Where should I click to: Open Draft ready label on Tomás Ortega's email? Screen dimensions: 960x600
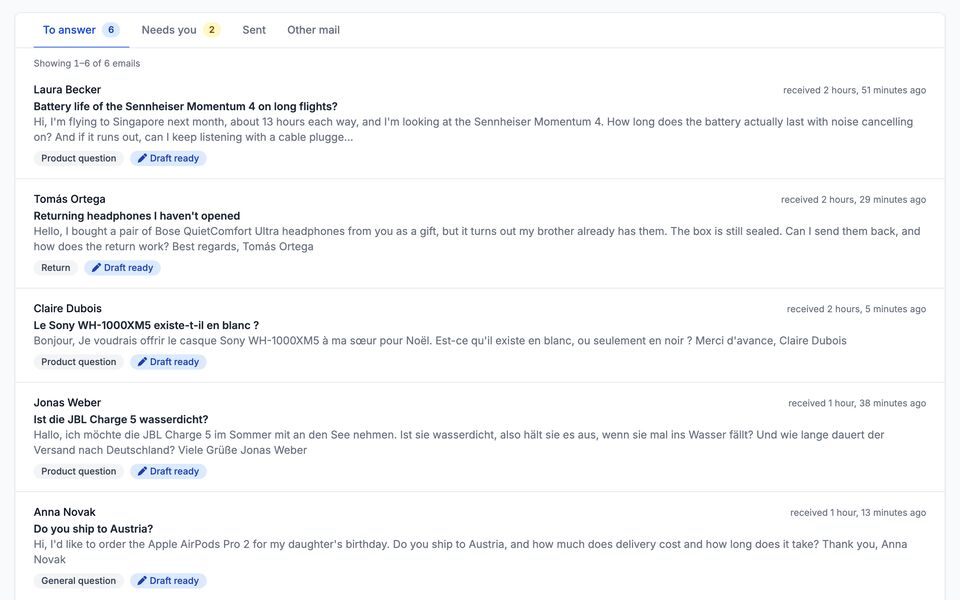122,268
